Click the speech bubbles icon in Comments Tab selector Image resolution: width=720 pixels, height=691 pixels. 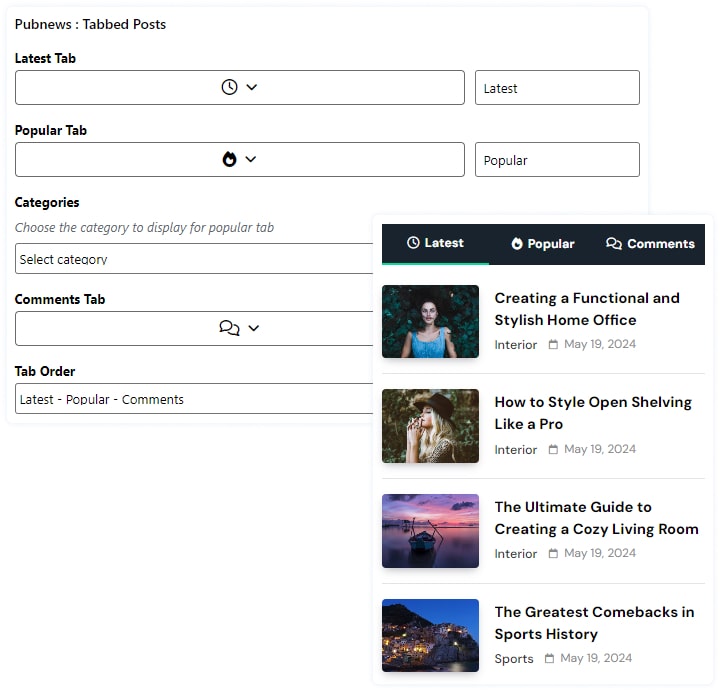coord(229,328)
